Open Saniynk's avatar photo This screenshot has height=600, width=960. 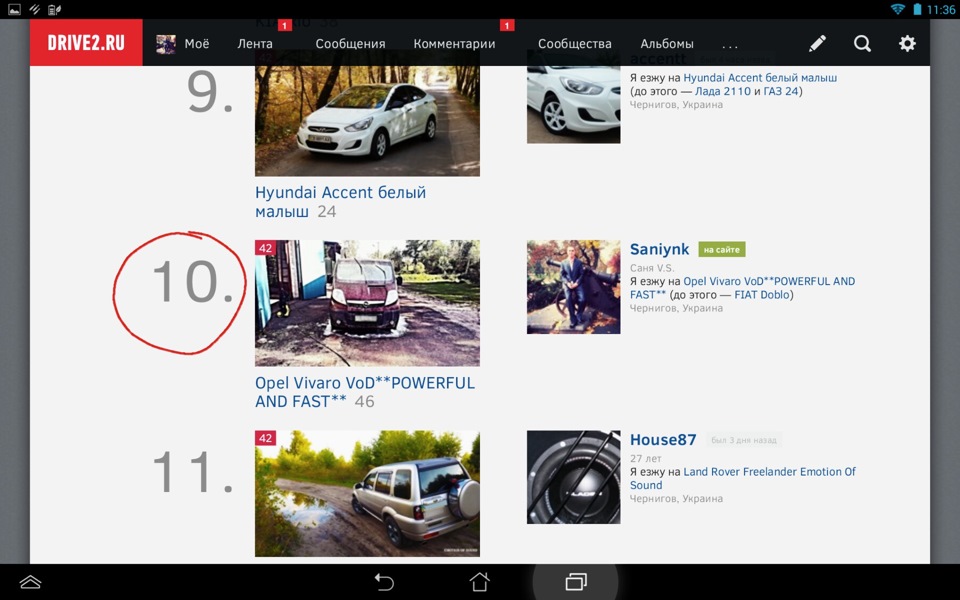[x=574, y=287]
